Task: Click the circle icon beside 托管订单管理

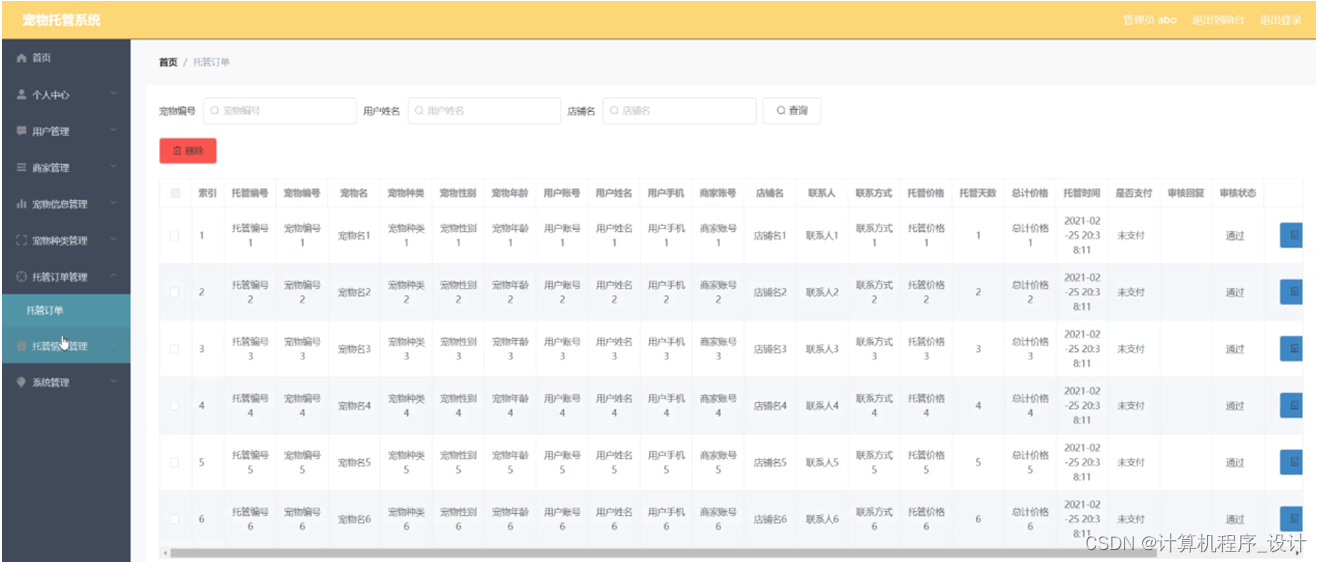Action: (22, 277)
